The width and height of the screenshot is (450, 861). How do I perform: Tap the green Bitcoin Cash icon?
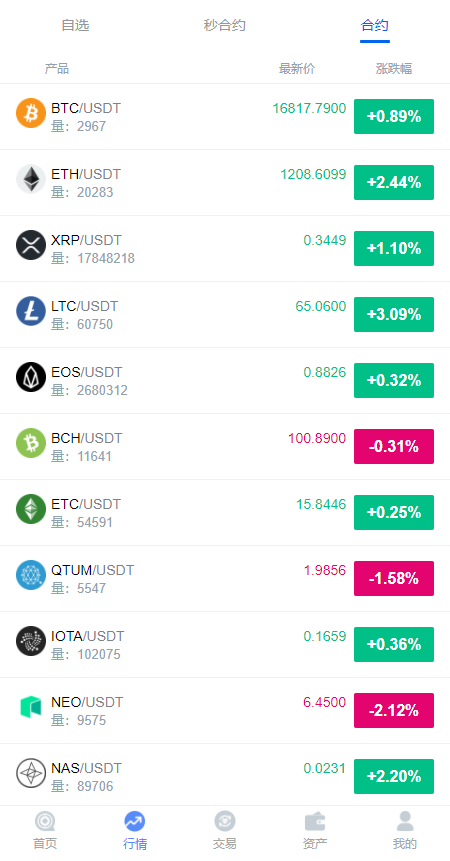coord(31,443)
